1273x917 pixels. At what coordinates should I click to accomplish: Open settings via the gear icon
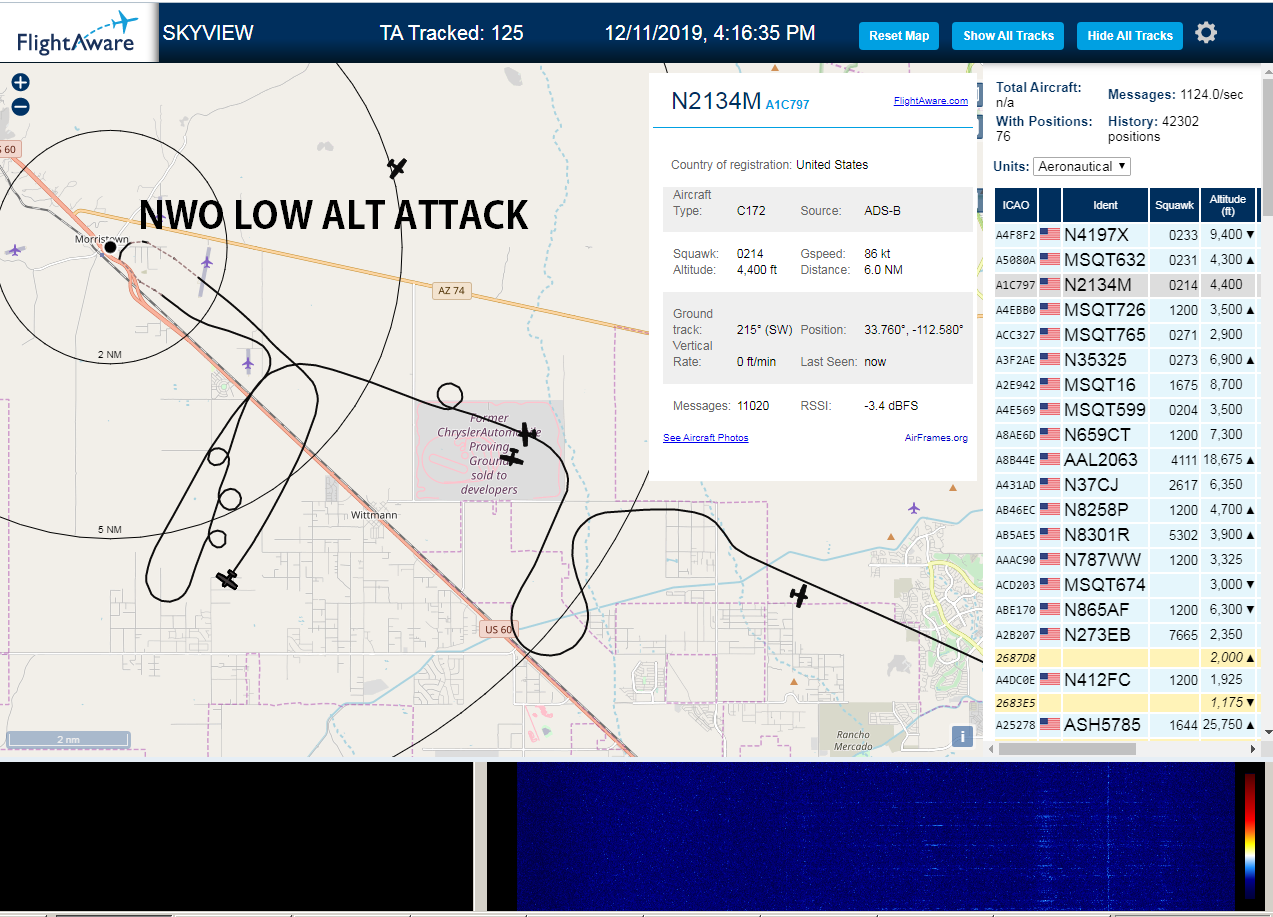(x=1206, y=33)
